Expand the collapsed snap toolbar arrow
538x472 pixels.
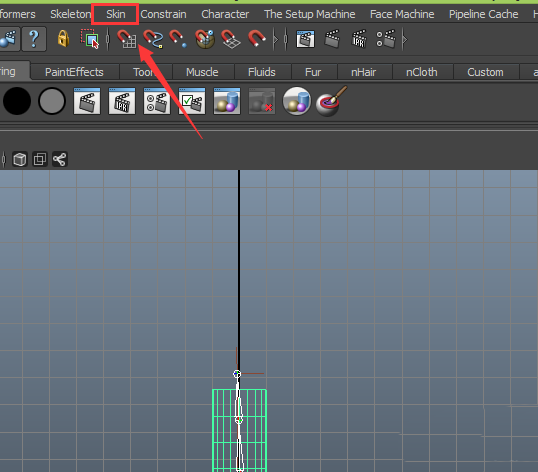[x=276, y=39]
